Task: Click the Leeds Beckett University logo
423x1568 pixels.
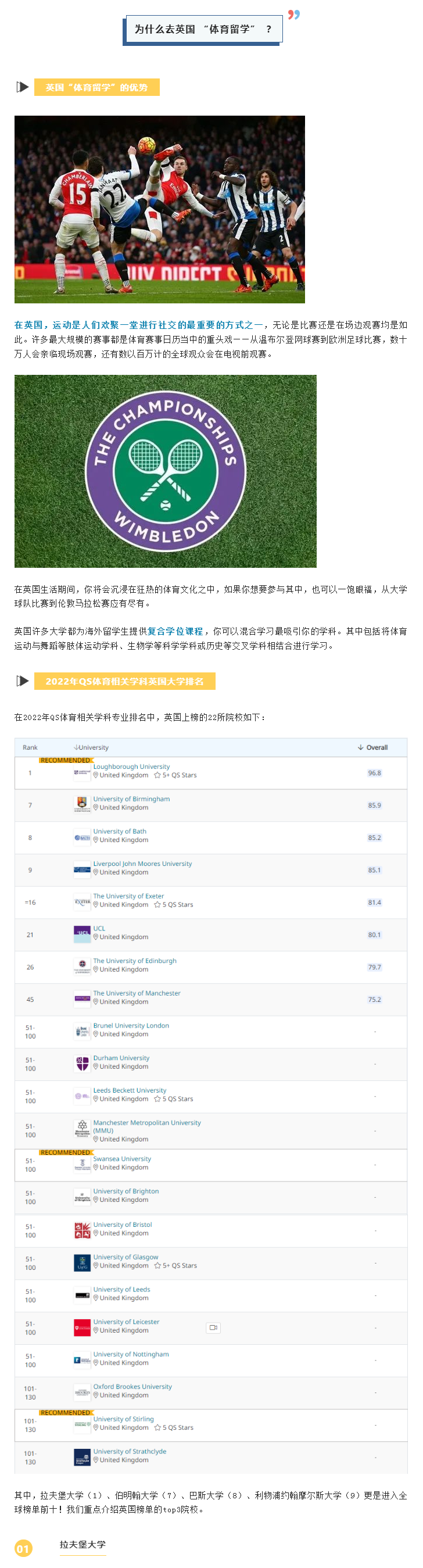Action: pos(82,1096)
